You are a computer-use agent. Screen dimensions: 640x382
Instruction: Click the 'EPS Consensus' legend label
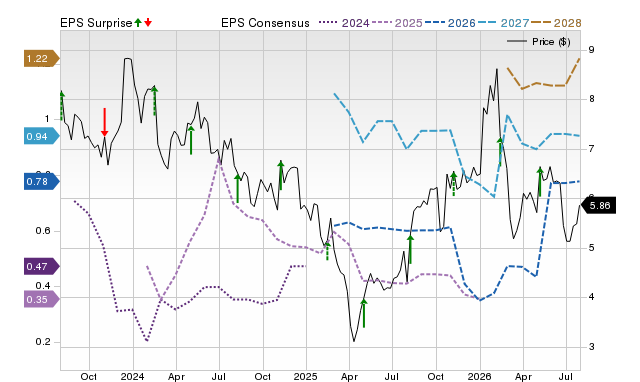pos(265,23)
